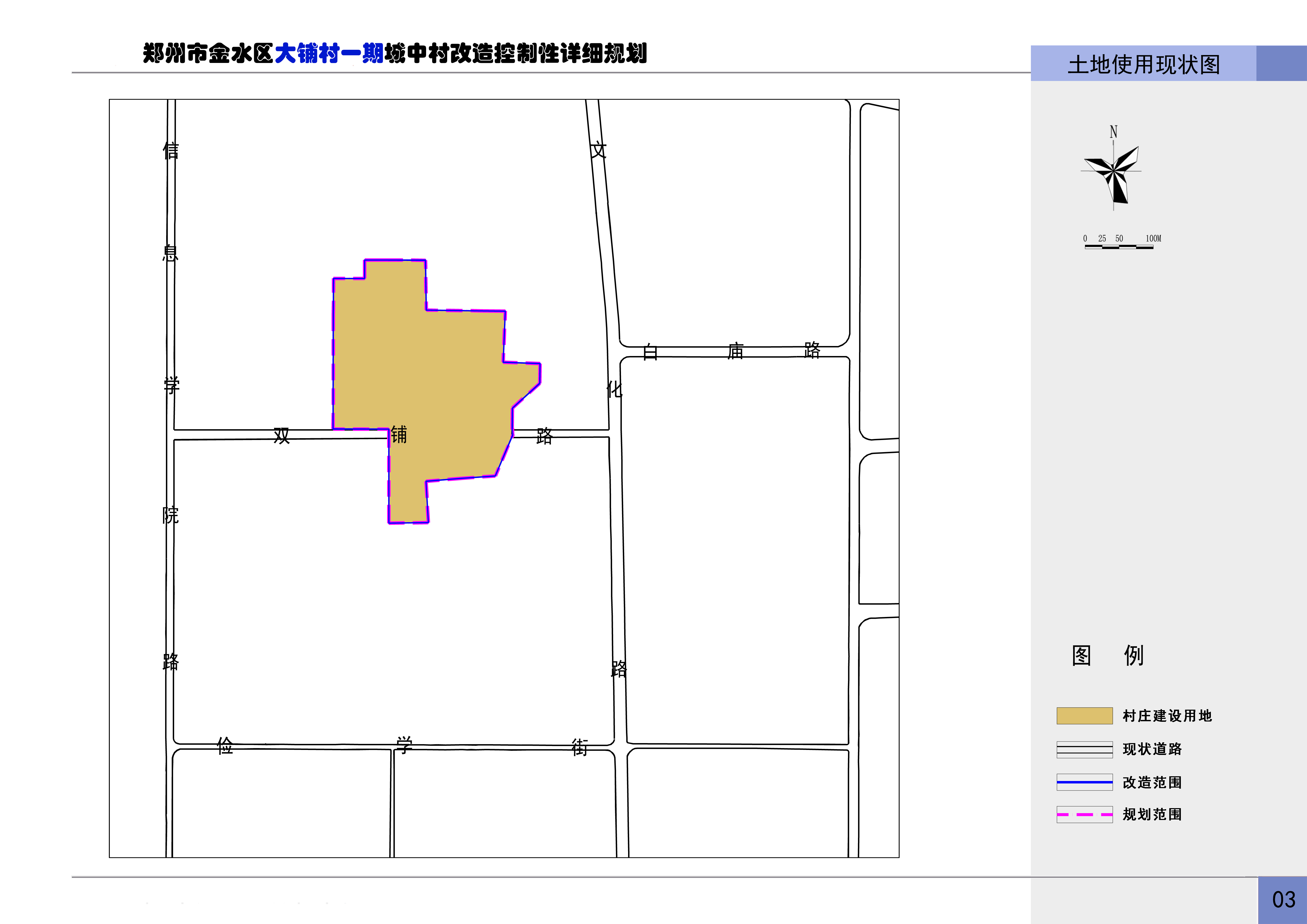Click the 双 label on the horizontal road
The height and width of the screenshot is (924, 1307).
click(x=282, y=436)
